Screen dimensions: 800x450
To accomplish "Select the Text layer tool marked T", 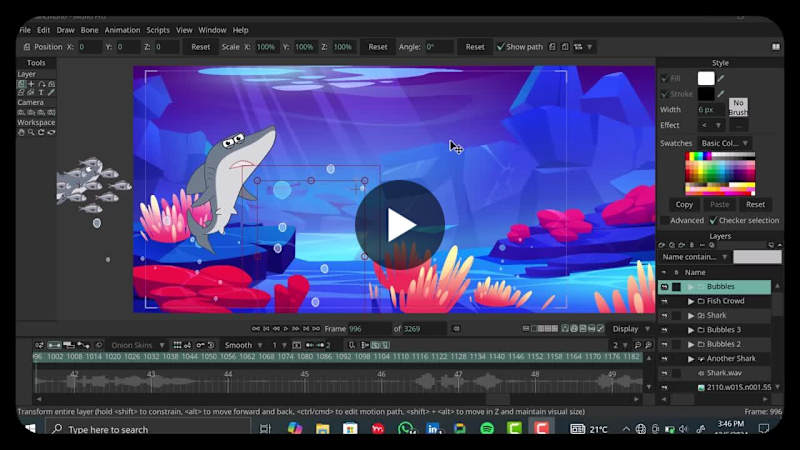I will (x=41, y=93).
